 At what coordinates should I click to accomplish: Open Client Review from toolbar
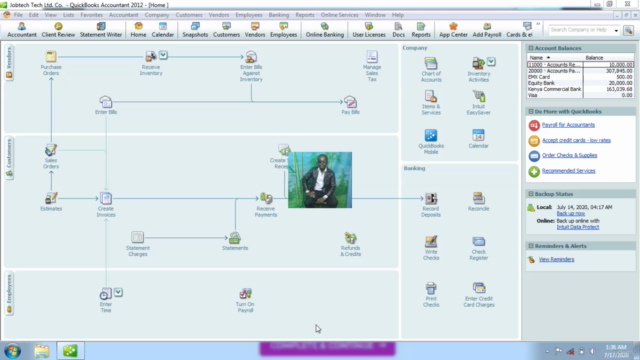click(x=58, y=30)
